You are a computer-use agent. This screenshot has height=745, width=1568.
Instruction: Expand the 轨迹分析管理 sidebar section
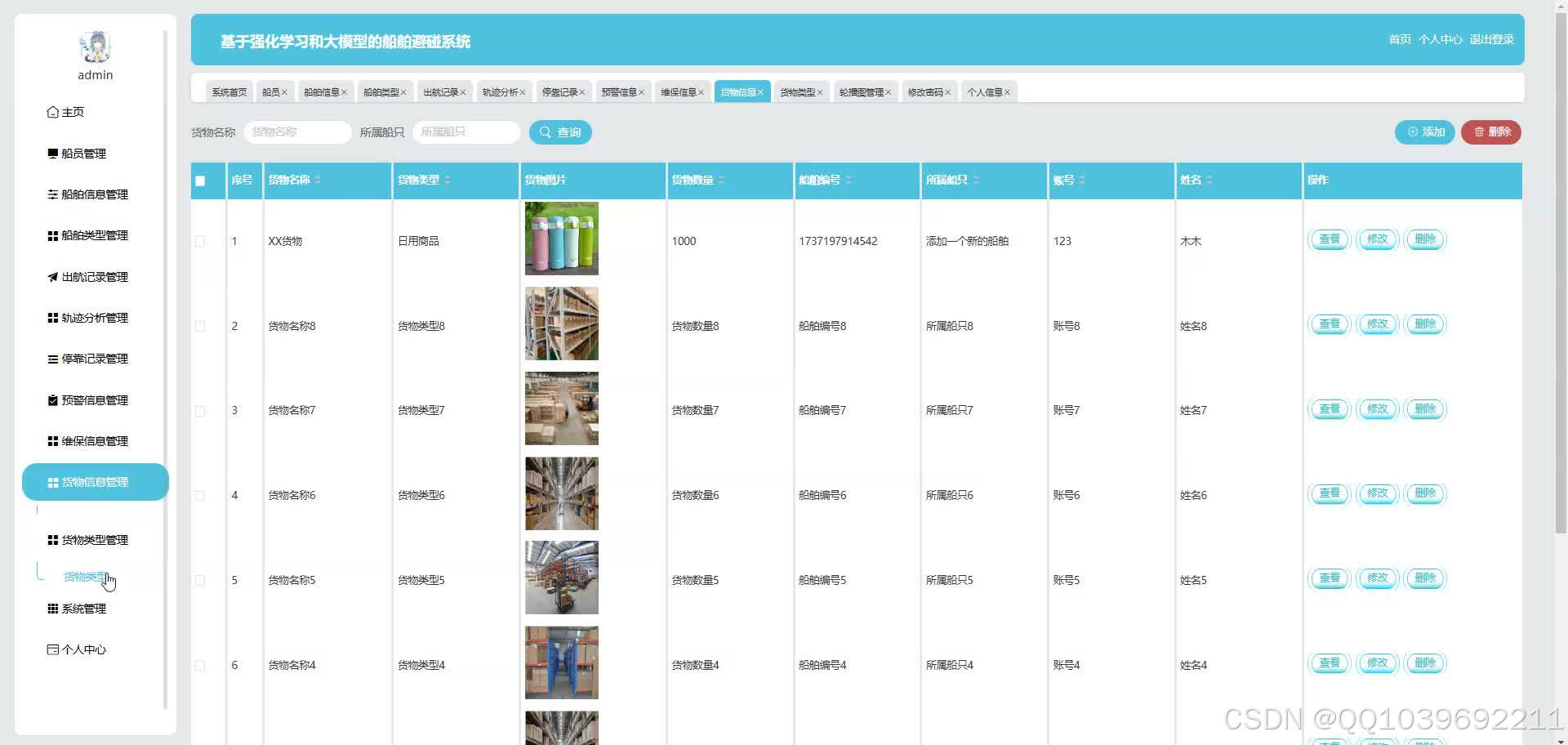point(95,318)
